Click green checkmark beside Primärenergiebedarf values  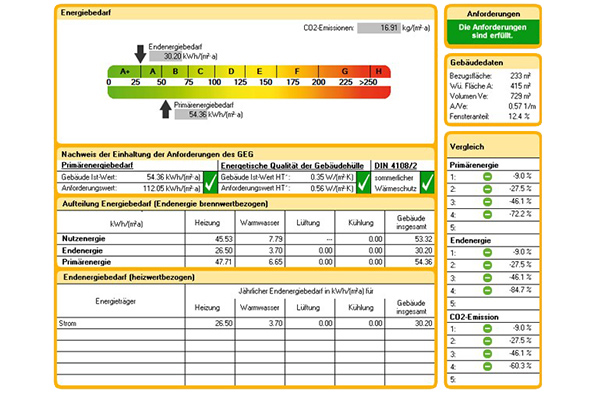pyautogui.click(x=210, y=181)
